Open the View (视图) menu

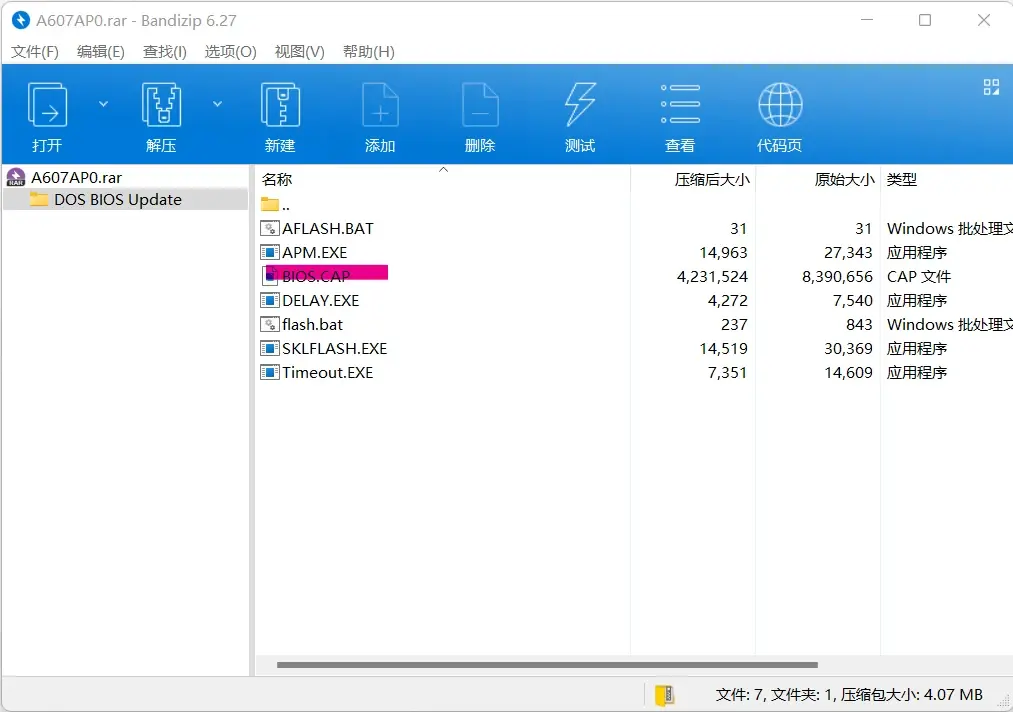coord(300,52)
